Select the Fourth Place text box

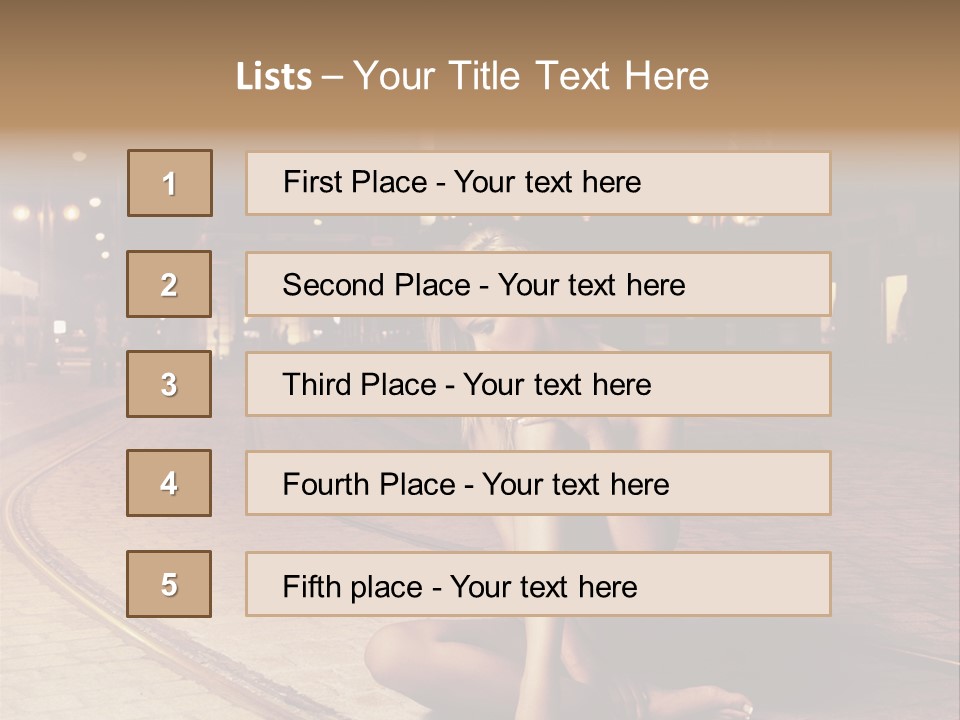pyautogui.click(x=538, y=483)
